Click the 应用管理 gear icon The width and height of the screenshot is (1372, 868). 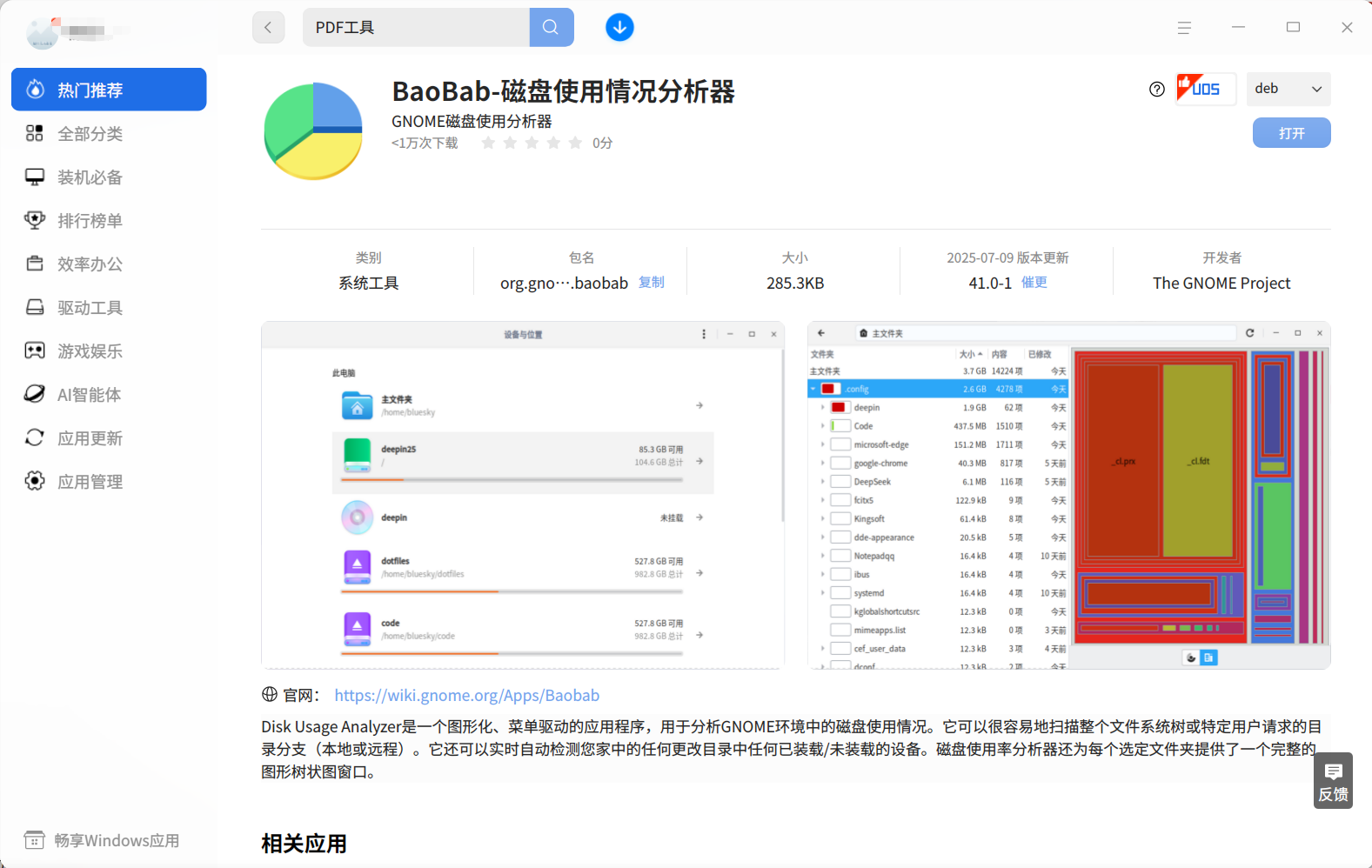click(x=35, y=481)
